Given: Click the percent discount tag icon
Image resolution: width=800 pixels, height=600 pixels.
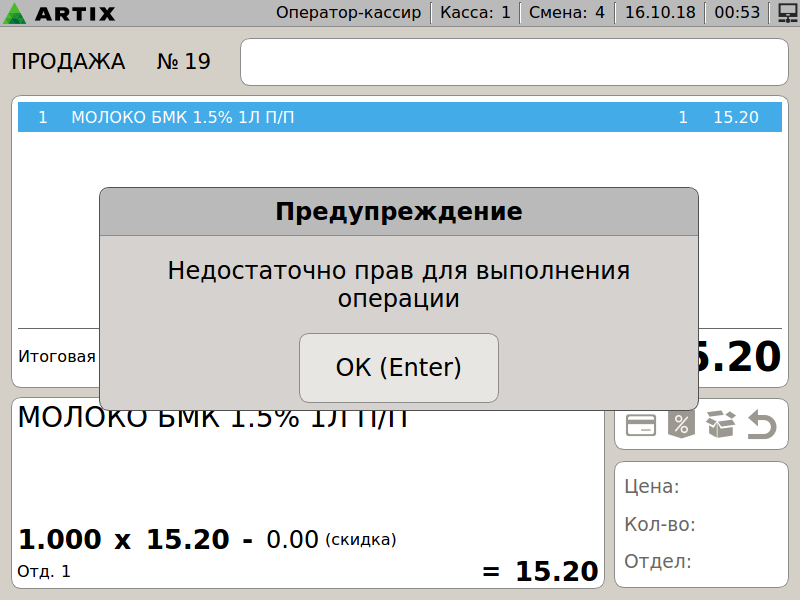Looking at the screenshot, I should click(680, 425).
